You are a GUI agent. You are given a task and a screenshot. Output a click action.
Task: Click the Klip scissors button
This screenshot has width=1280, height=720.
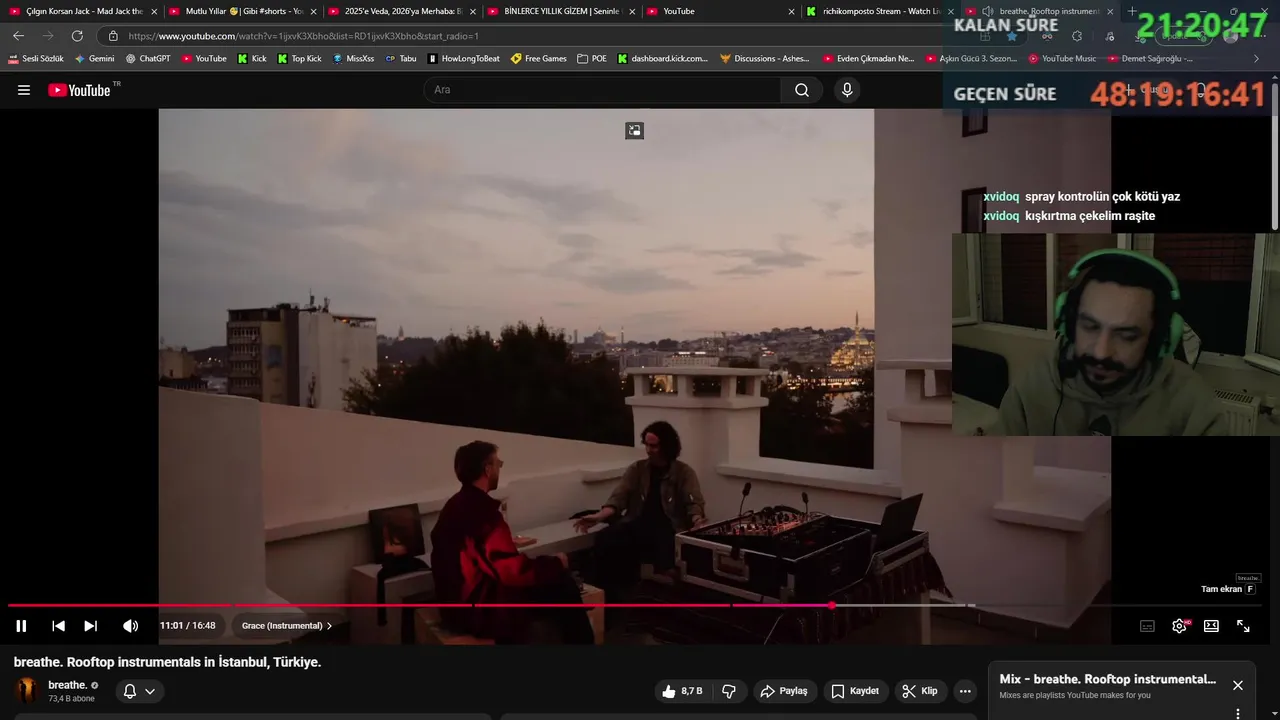click(x=920, y=691)
